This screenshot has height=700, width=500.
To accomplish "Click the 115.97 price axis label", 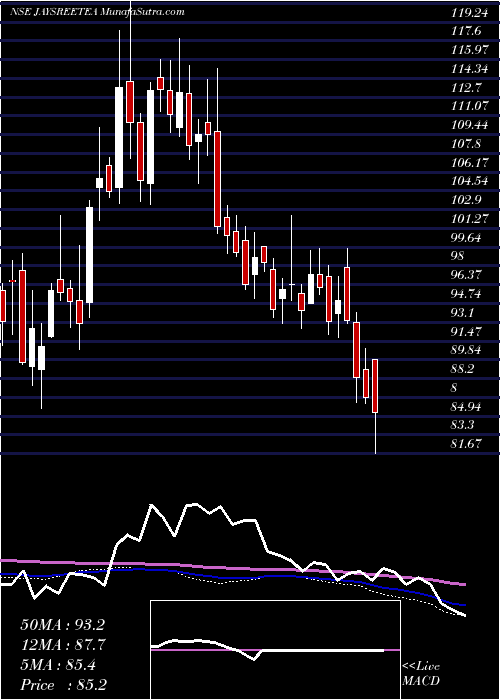I will (469, 50).
